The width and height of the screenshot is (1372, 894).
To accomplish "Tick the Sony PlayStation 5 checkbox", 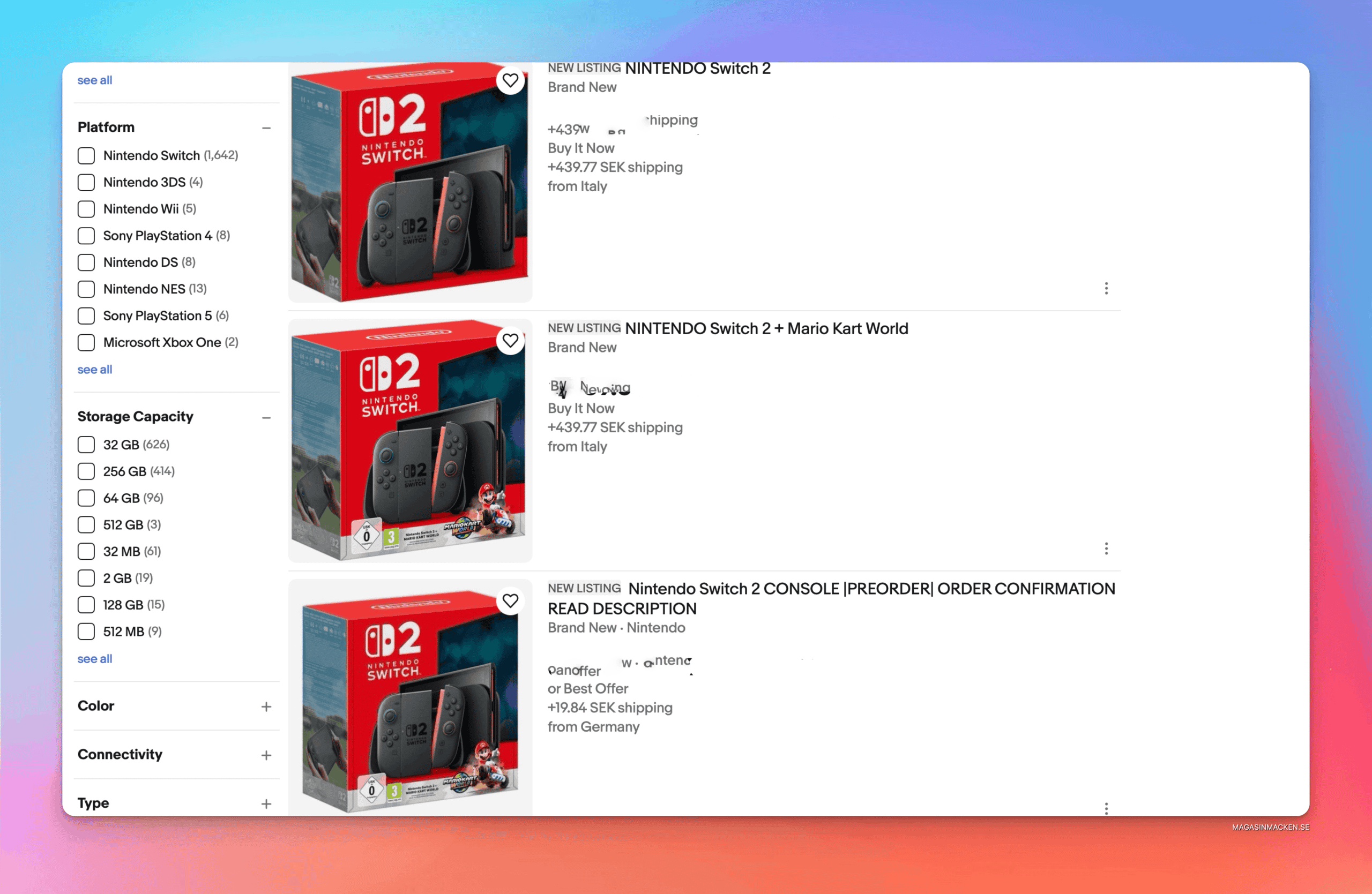I will click(x=86, y=315).
